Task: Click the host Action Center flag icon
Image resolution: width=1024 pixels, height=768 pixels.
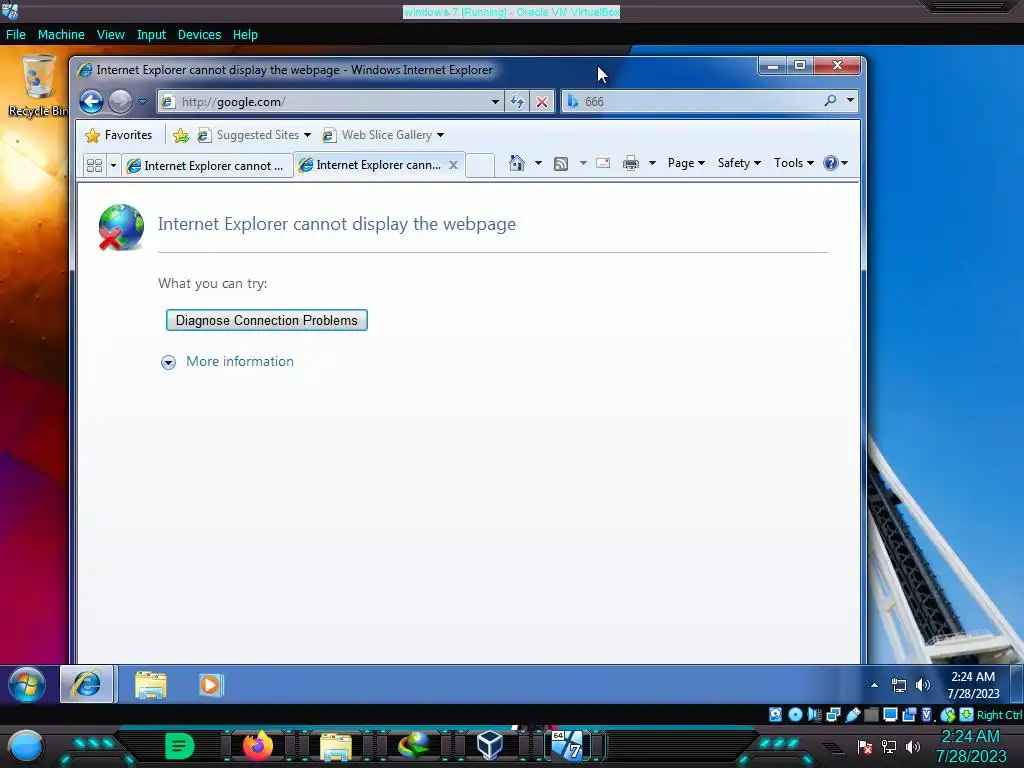Action: 865,746
